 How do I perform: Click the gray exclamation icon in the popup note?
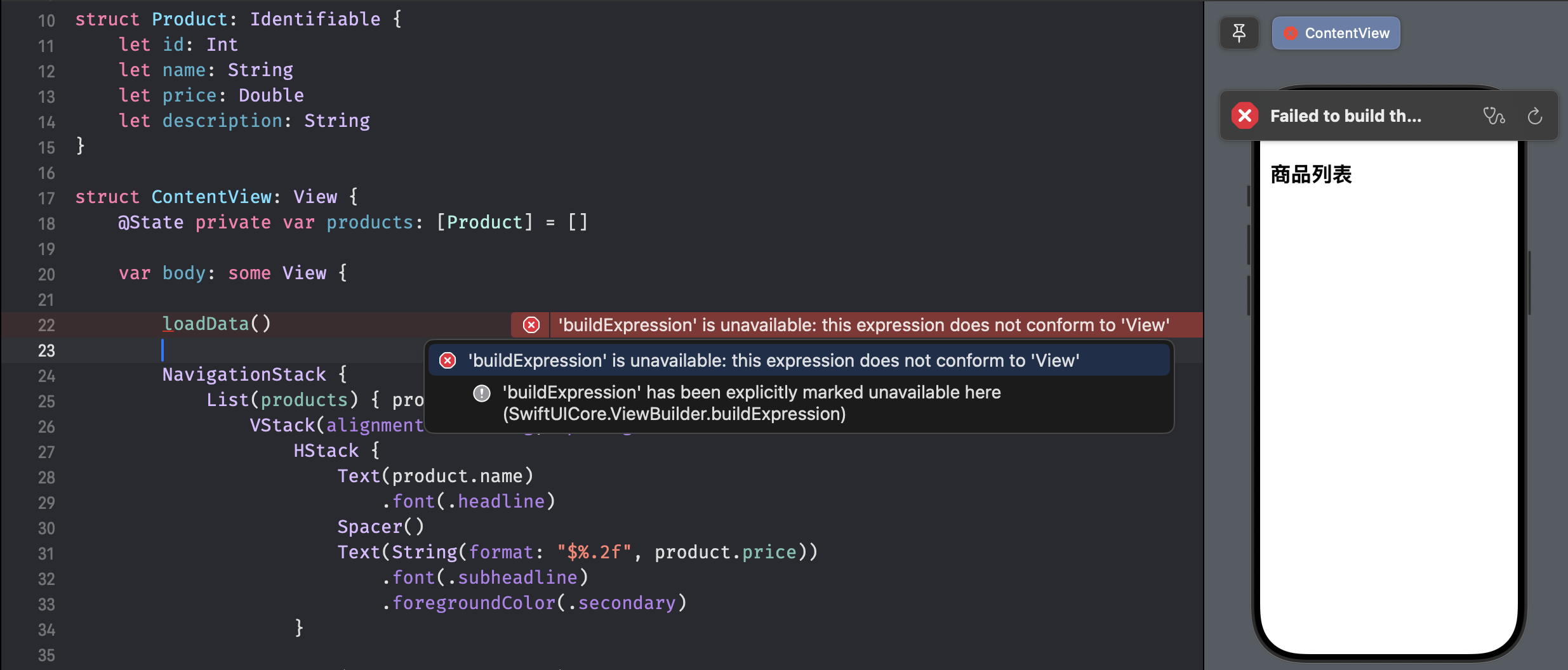pos(482,393)
